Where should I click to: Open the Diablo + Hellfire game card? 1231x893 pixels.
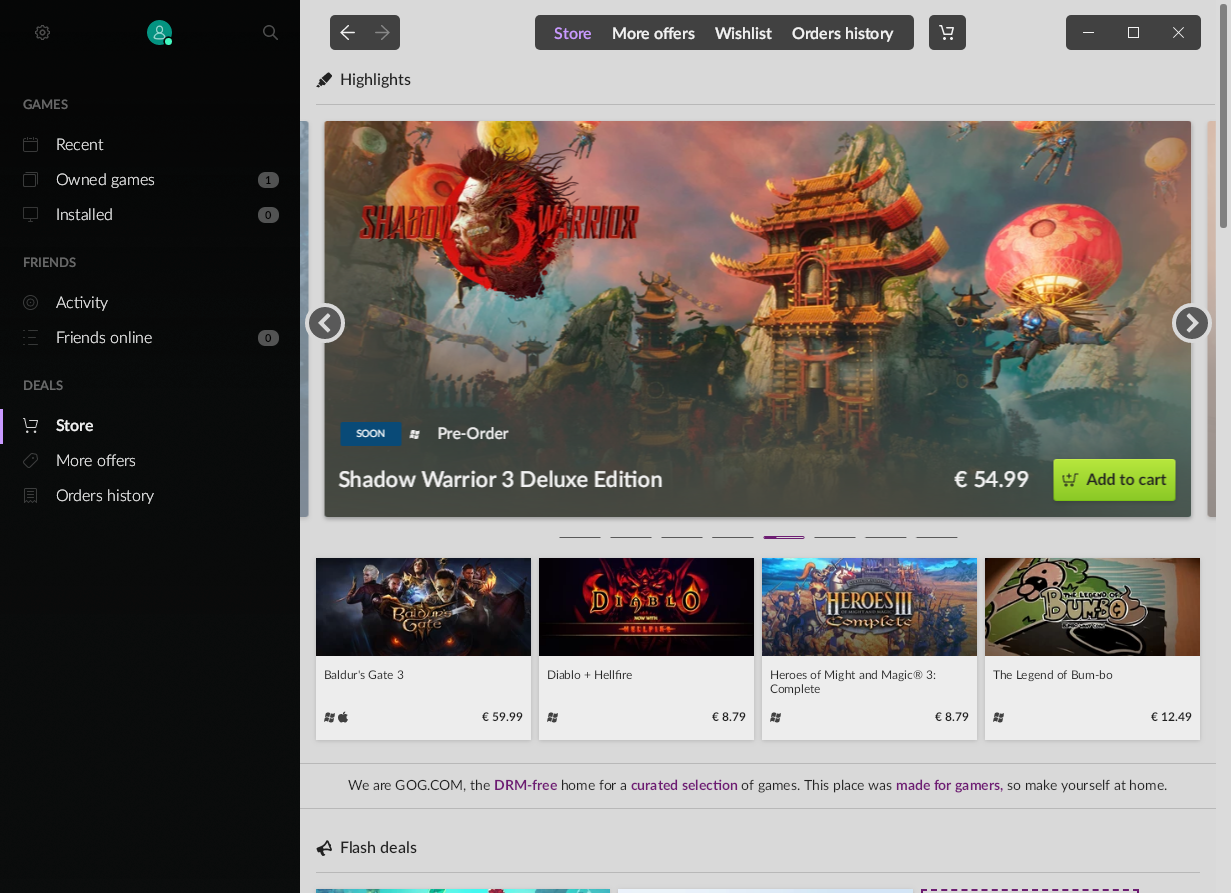coord(646,648)
